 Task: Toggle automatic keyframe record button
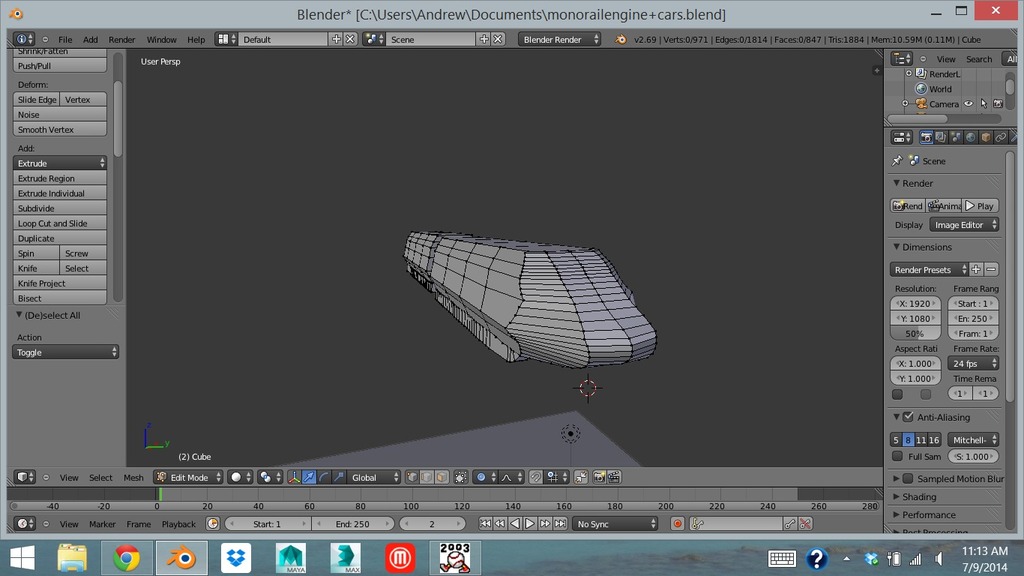coord(677,524)
